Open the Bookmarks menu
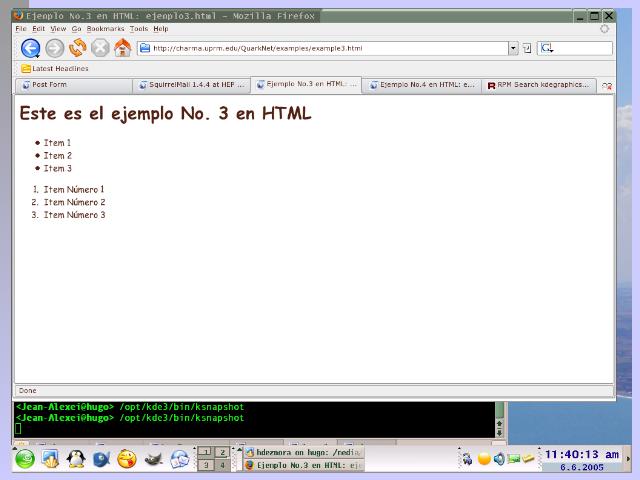 click(105, 29)
